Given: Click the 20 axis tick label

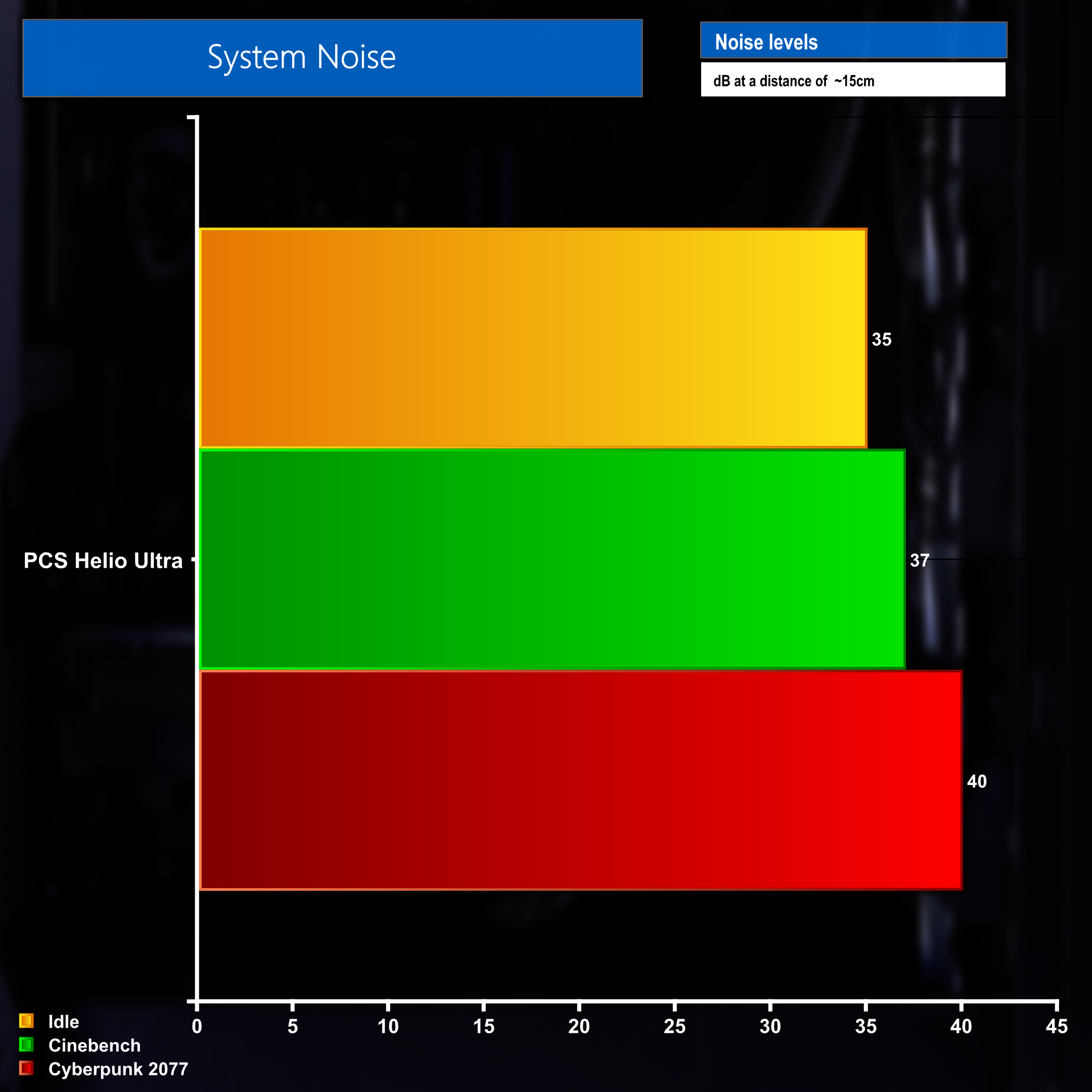Looking at the screenshot, I should point(579,1026).
